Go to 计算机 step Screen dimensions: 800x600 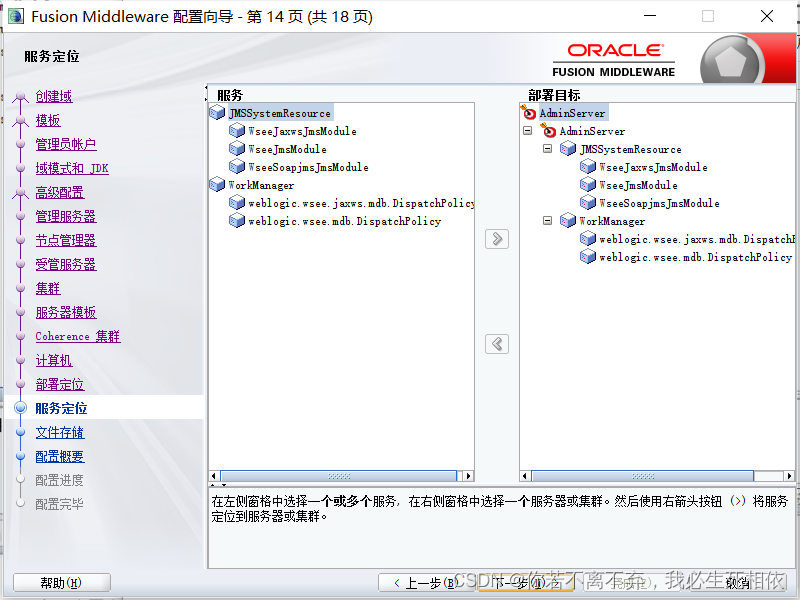tap(54, 360)
